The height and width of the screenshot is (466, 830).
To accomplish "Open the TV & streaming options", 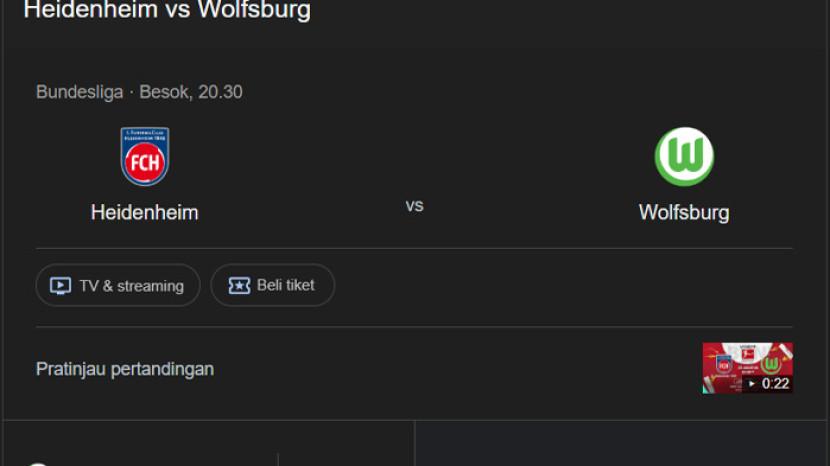I will pos(118,286).
